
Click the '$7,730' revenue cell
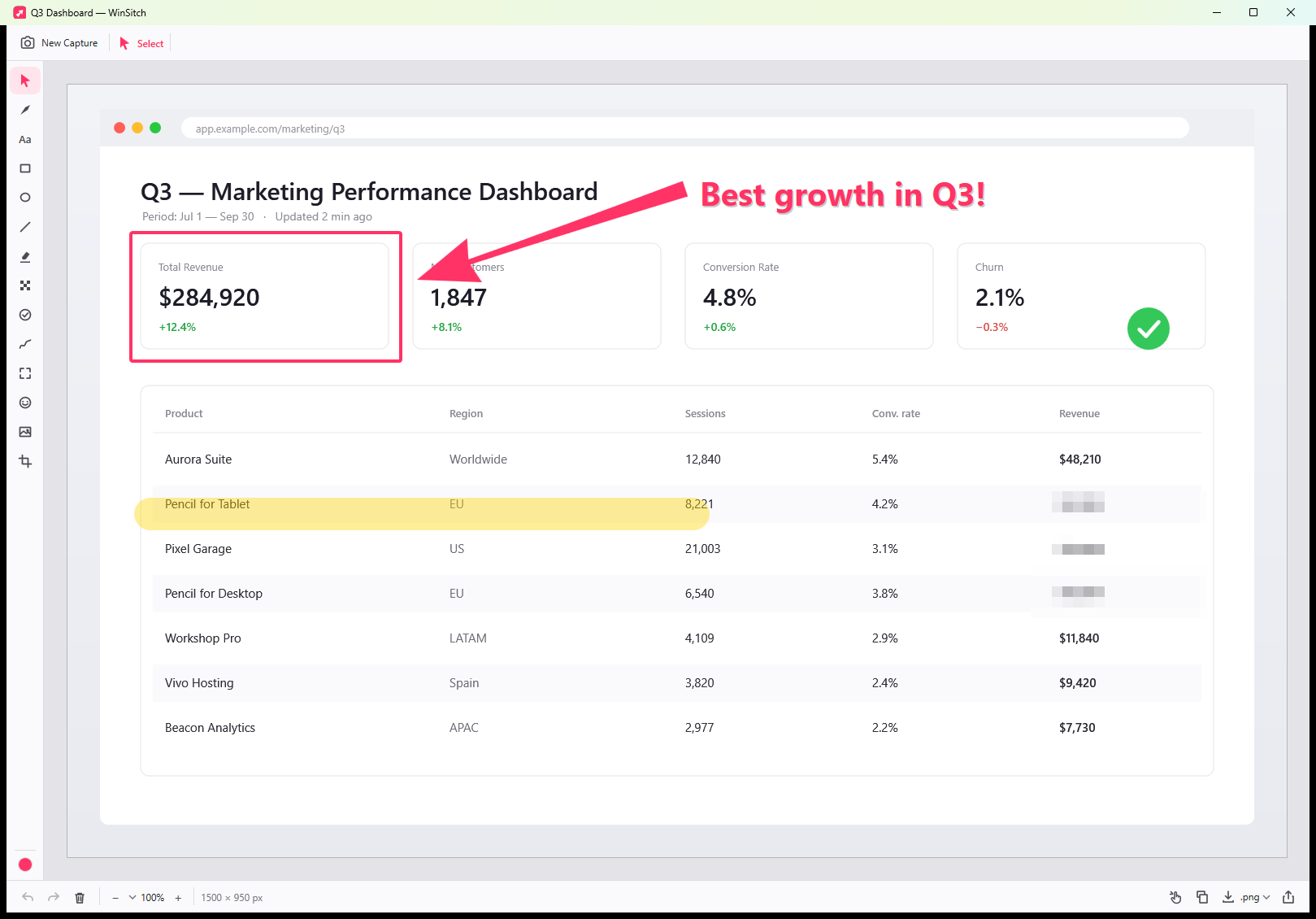coord(1077,728)
